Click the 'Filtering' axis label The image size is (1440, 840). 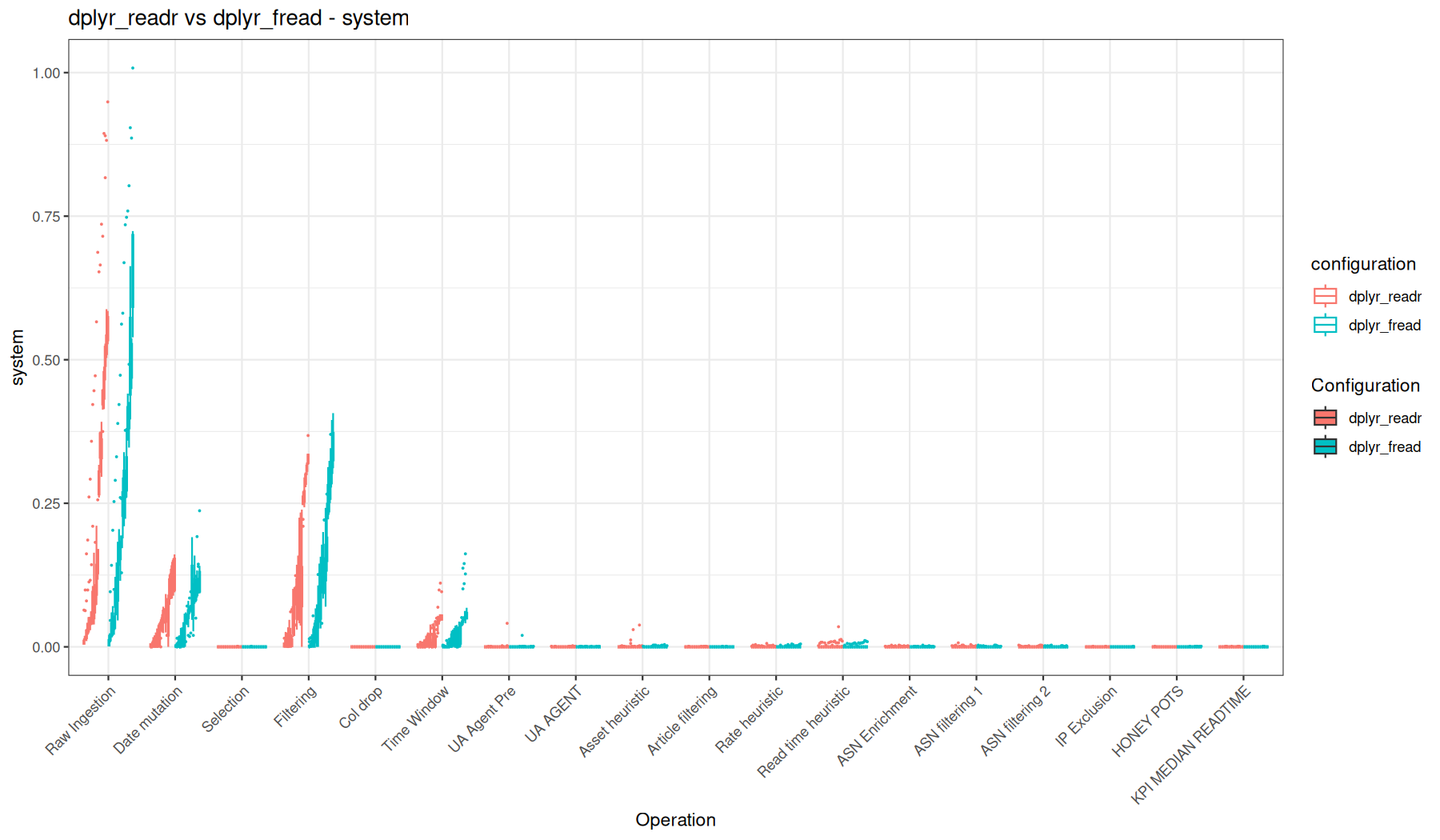click(x=295, y=707)
